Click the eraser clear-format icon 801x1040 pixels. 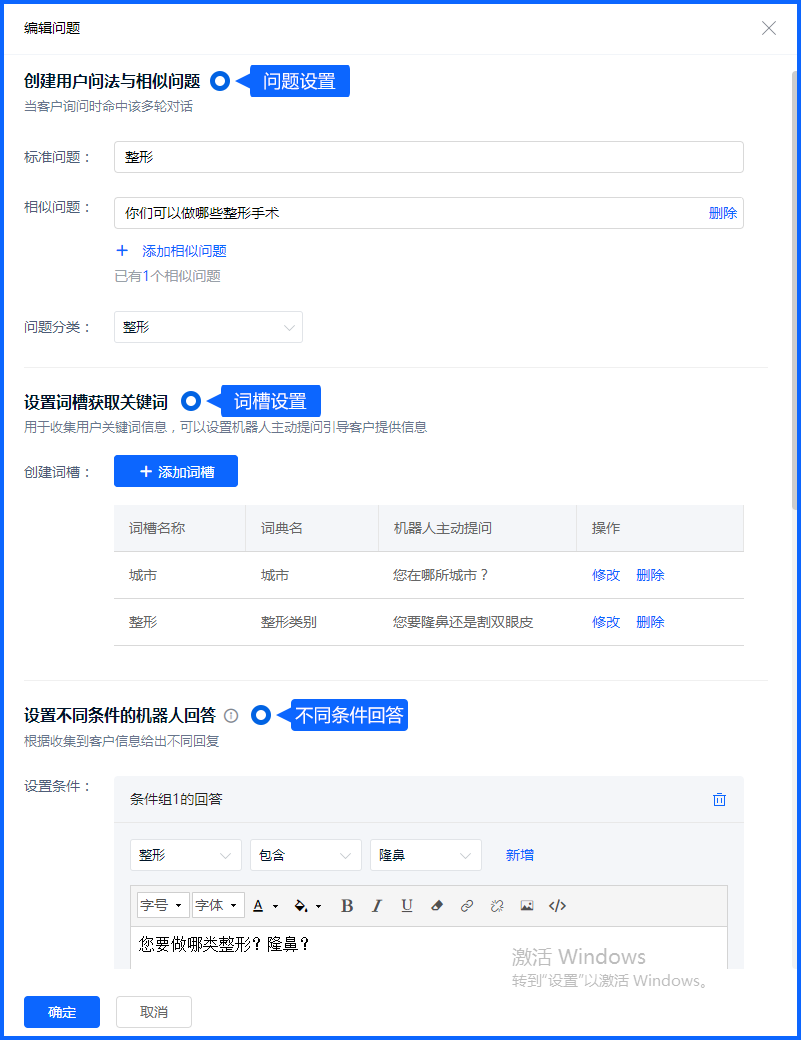[437, 906]
